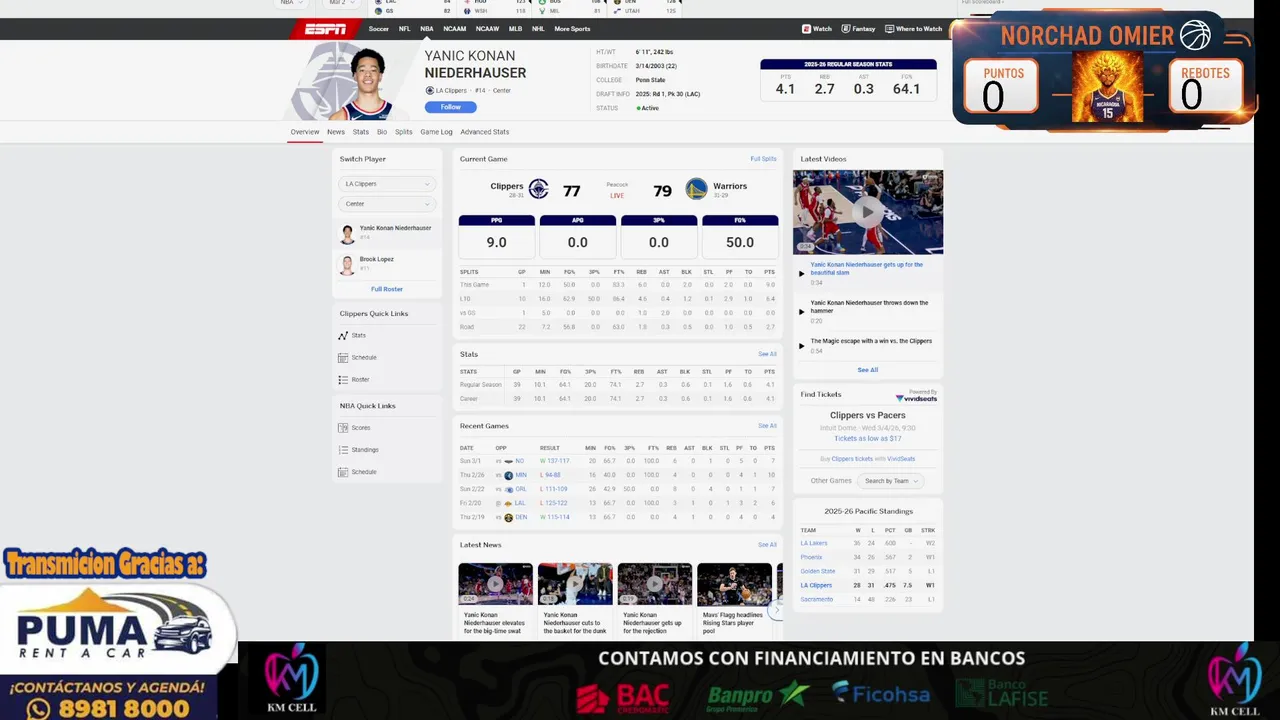Viewport: 1280px width, 720px height.
Task: Play 'The Magic escape with a win' video icon
Action: (x=801, y=345)
